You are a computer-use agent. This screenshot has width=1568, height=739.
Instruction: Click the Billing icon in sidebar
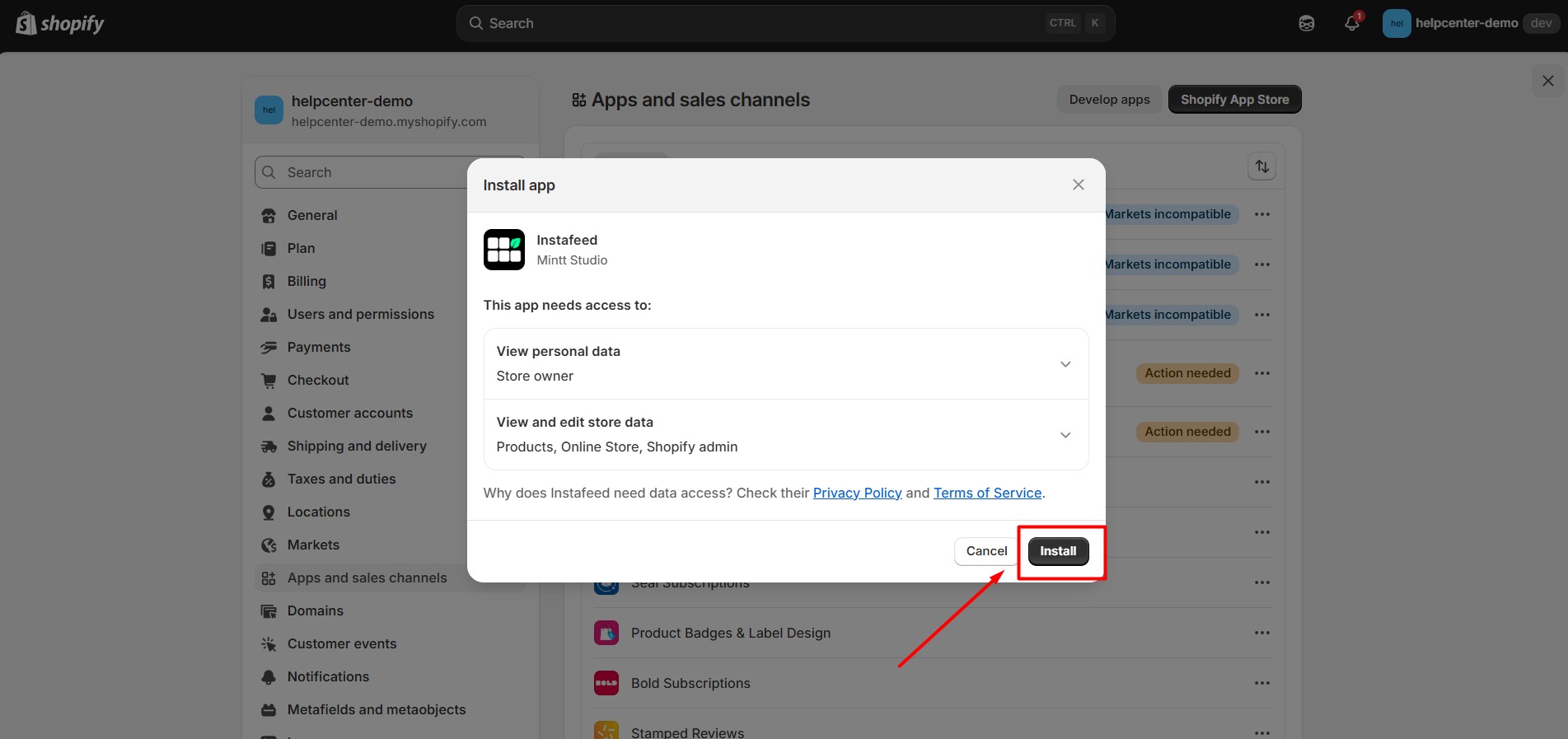[x=269, y=282]
